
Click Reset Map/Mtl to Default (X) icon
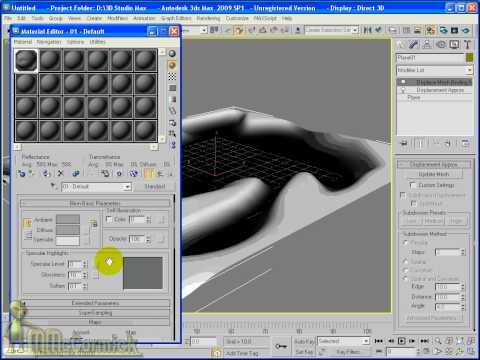(60, 173)
